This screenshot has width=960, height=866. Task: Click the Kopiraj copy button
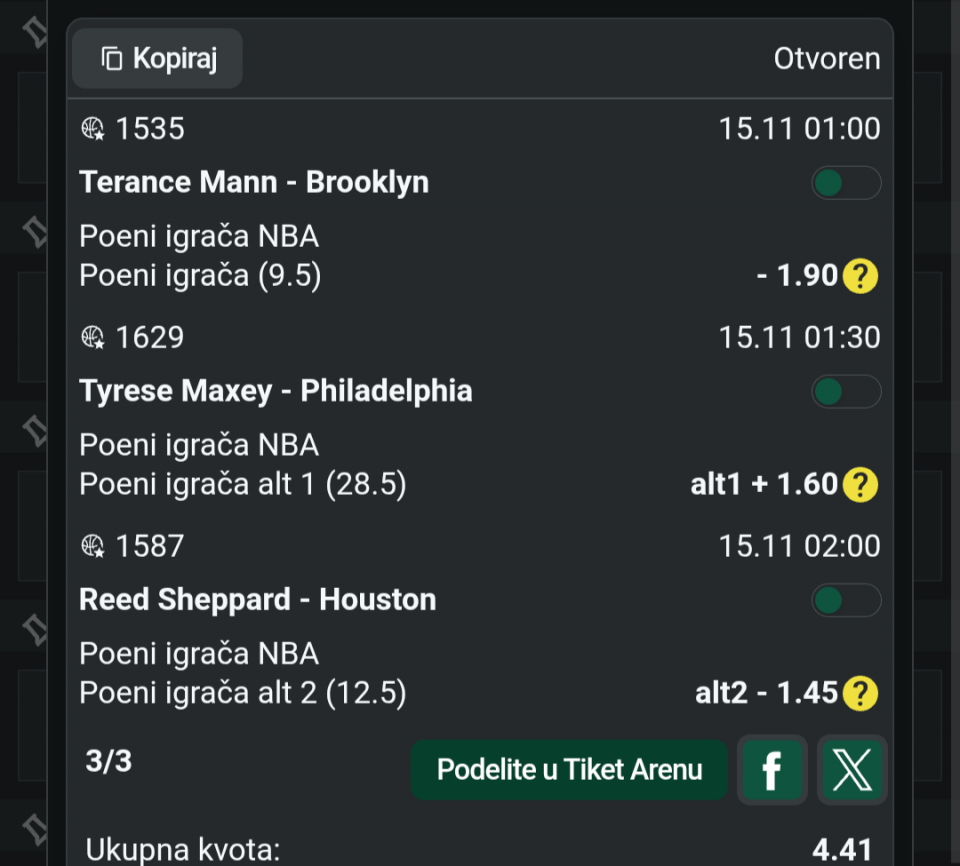[x=158, y=58]
